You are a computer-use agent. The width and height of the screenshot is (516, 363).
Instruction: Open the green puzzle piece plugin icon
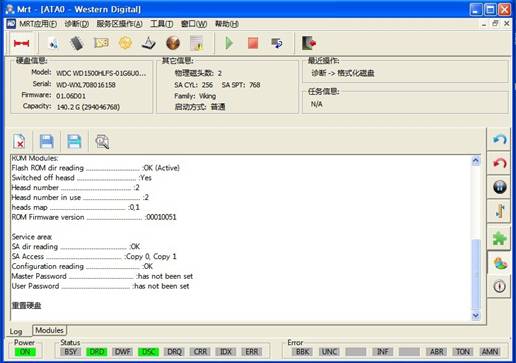(x=499, y=238)
